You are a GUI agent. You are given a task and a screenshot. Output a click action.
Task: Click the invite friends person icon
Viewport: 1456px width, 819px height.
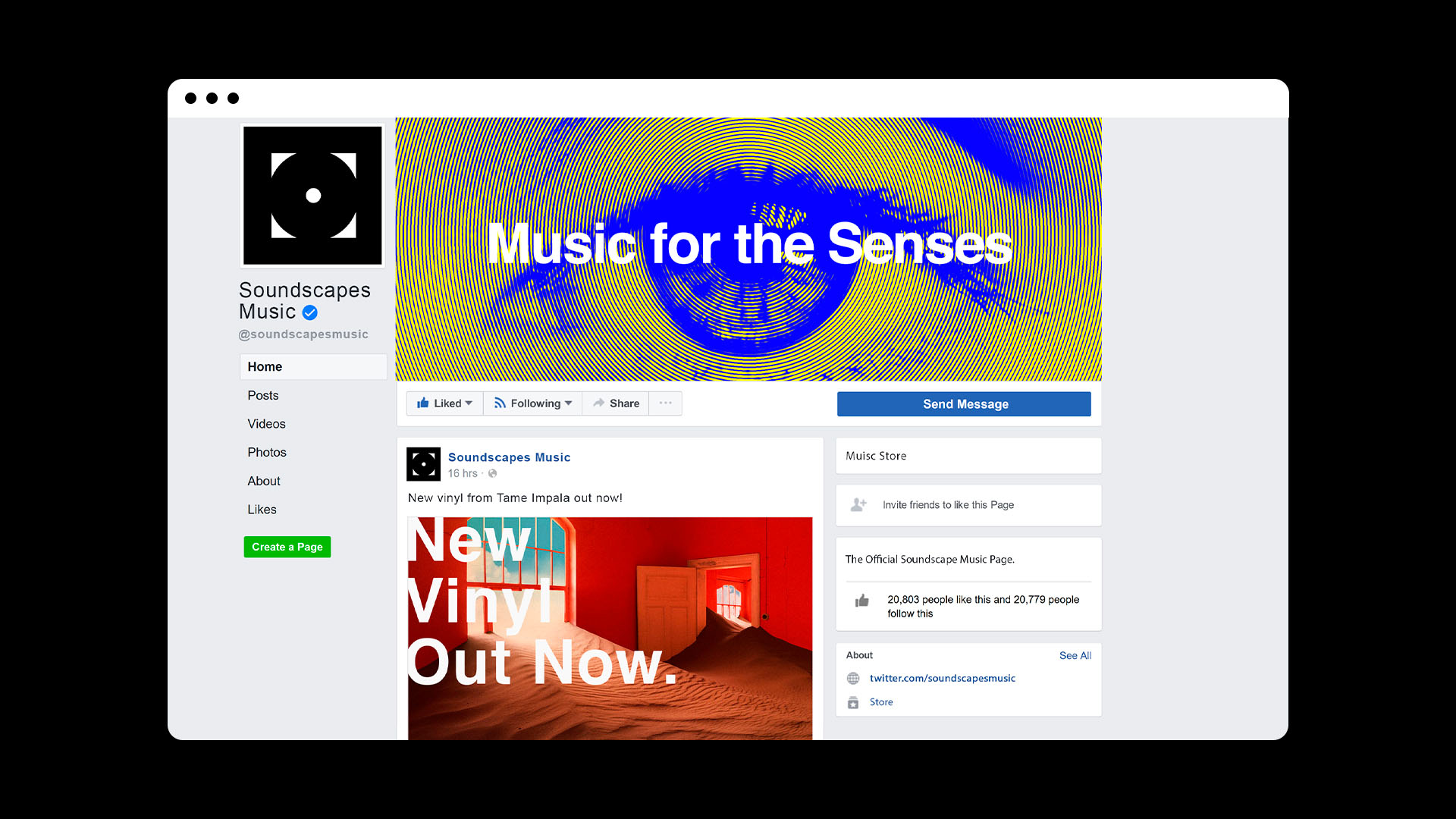click(x=858, y=504)
